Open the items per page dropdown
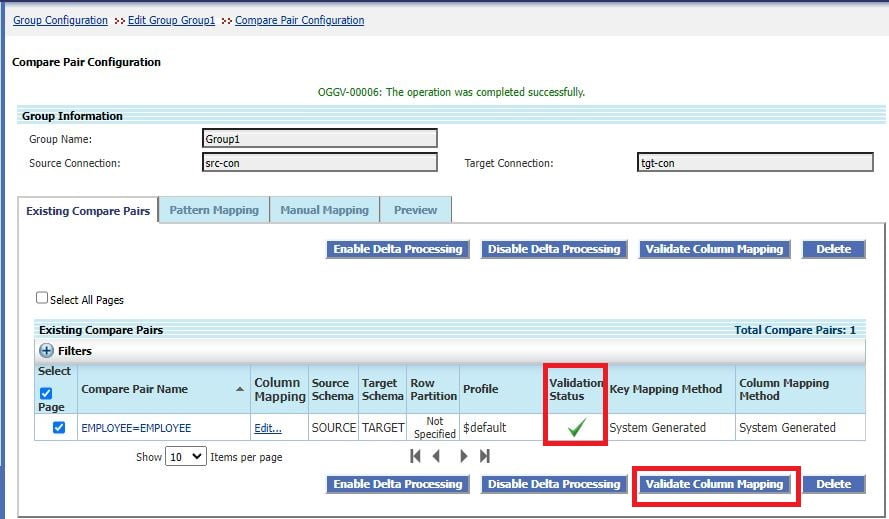The height and width of the screenshot is (519, 889). pos(185,457)
